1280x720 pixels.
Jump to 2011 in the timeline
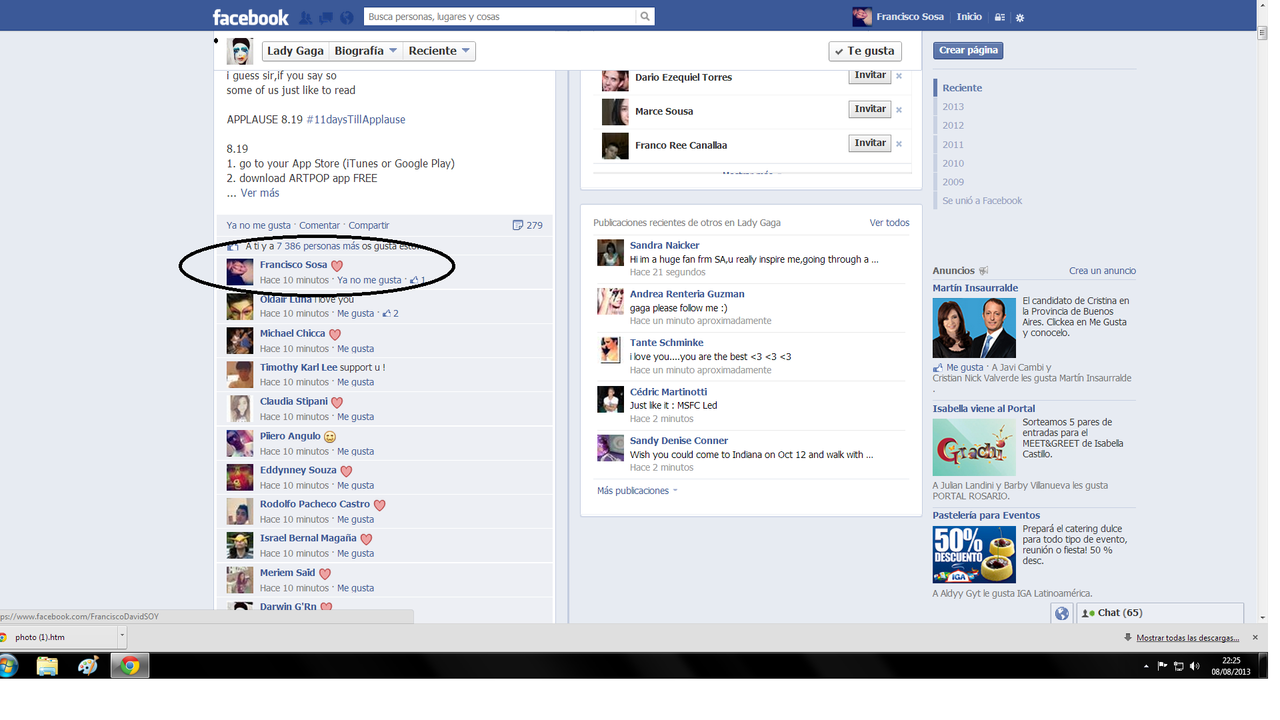pyautogui.click(x=953, y=145)
